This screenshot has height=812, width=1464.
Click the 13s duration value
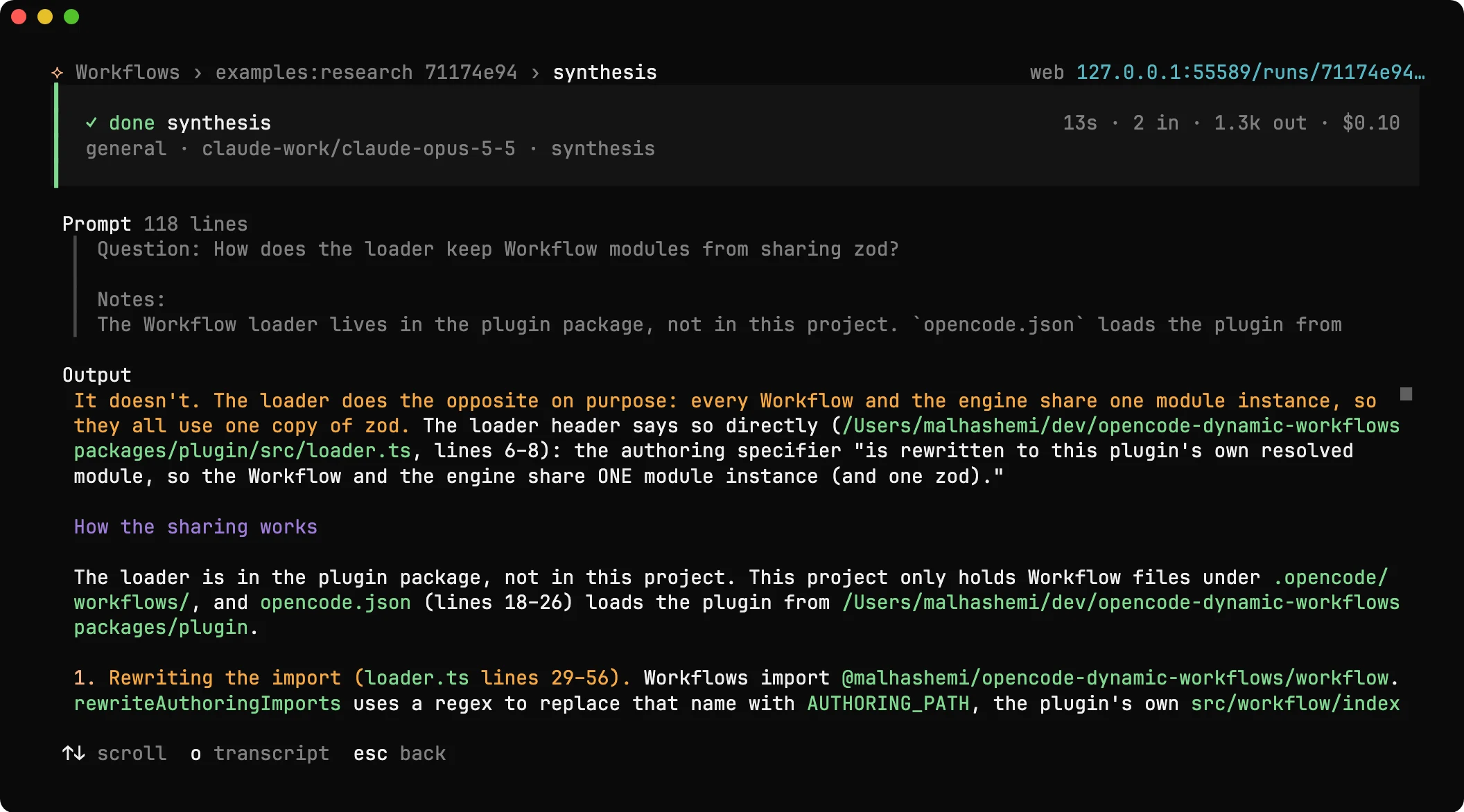[1080, 123]
